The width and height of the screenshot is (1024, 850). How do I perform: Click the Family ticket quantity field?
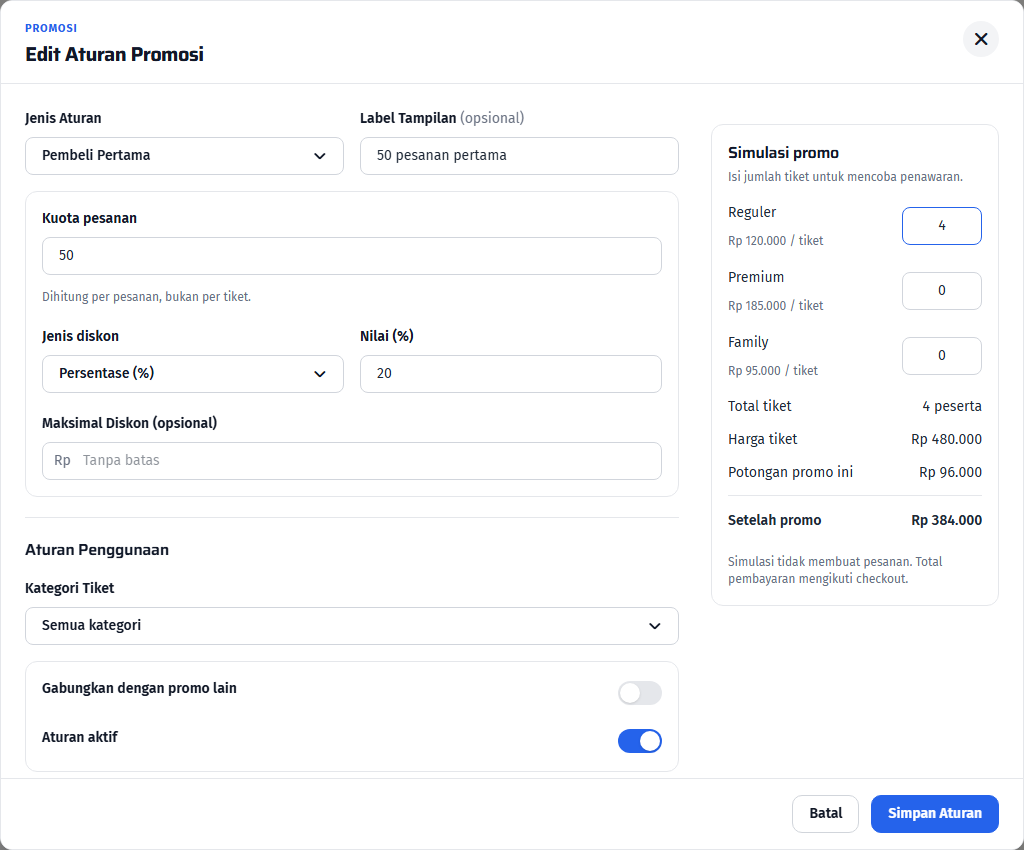(942, 356)
